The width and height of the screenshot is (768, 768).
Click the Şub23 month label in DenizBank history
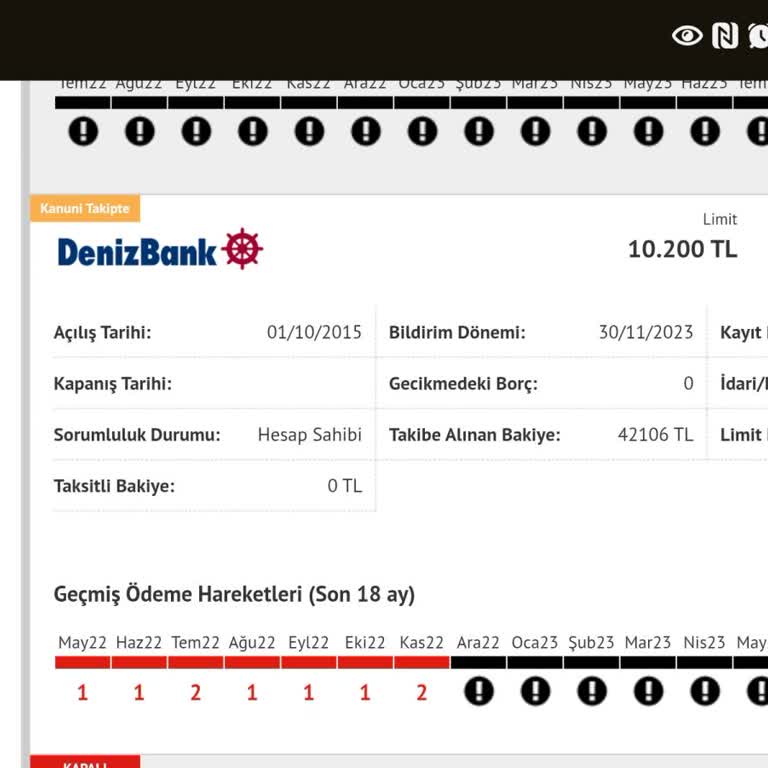[x=591, y=642]
